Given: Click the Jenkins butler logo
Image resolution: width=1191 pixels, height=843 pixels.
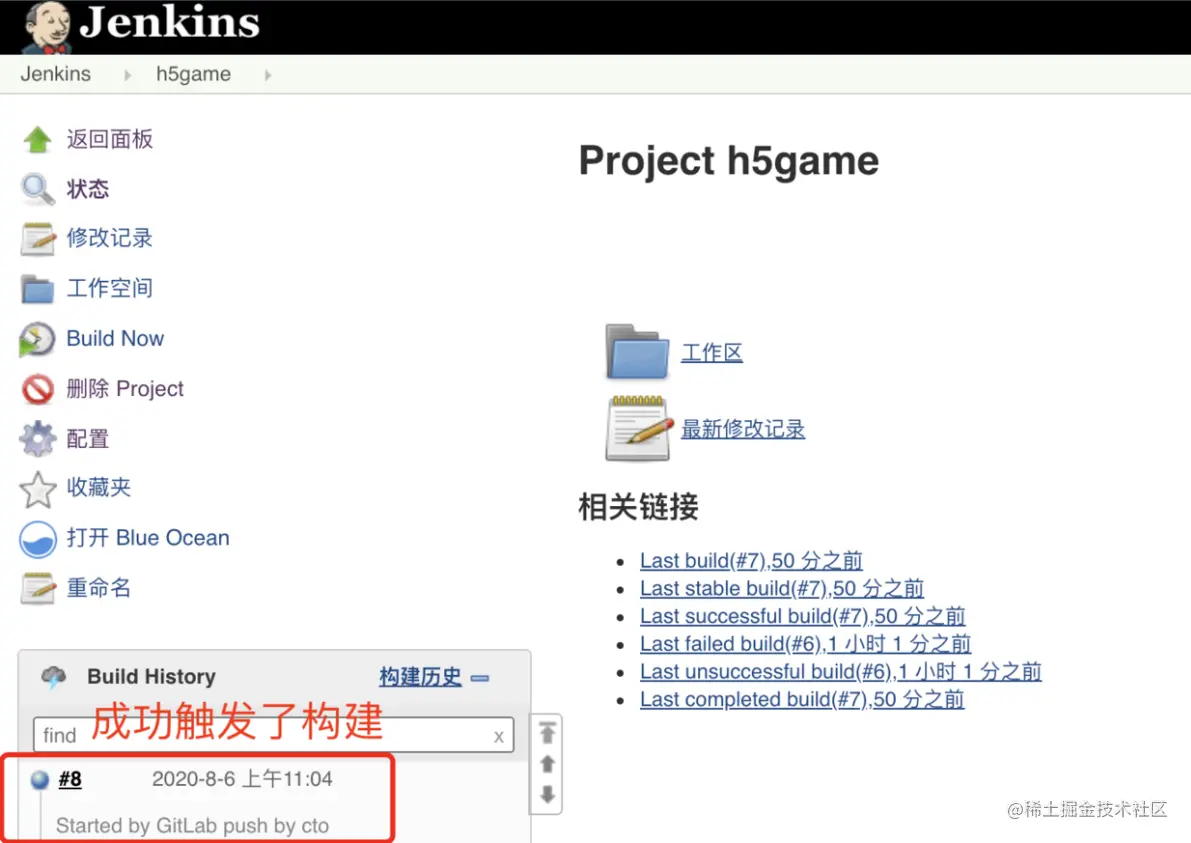Looking at the screenshot, I should pyautogui.click(x=47, y=27).
